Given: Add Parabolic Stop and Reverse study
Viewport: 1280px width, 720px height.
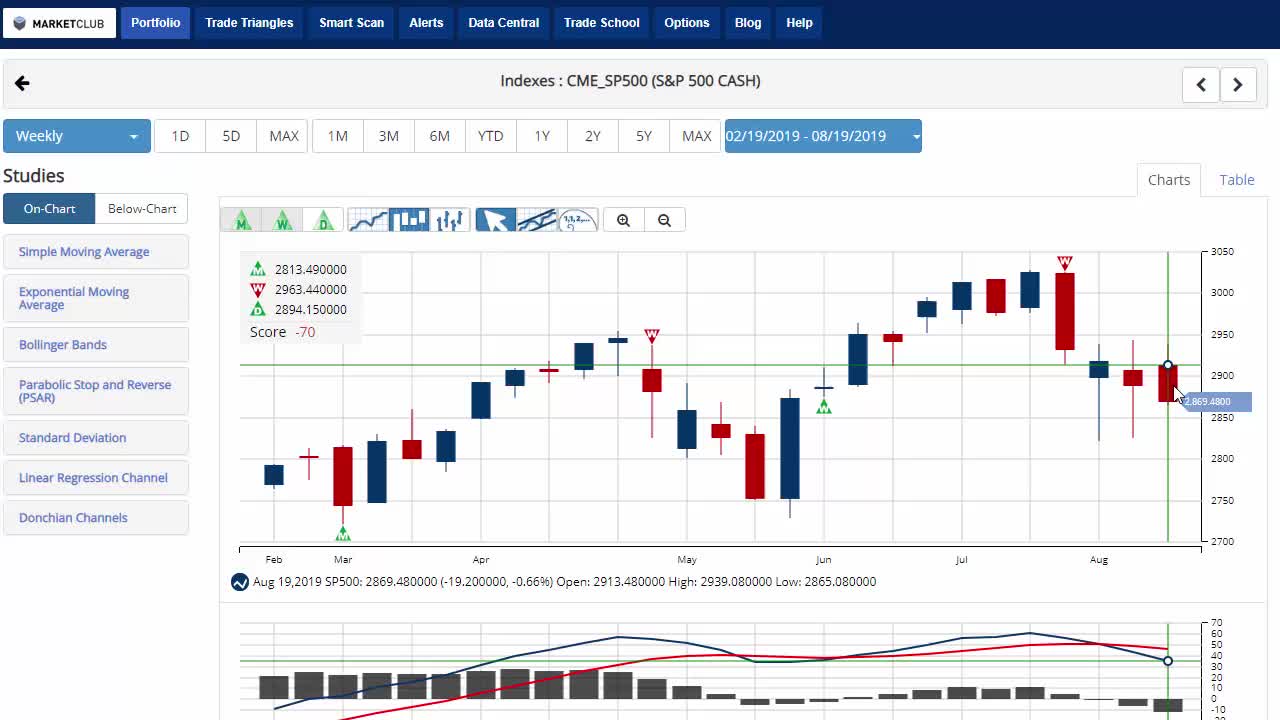Looking at the screenshot, I should point(96,391).
